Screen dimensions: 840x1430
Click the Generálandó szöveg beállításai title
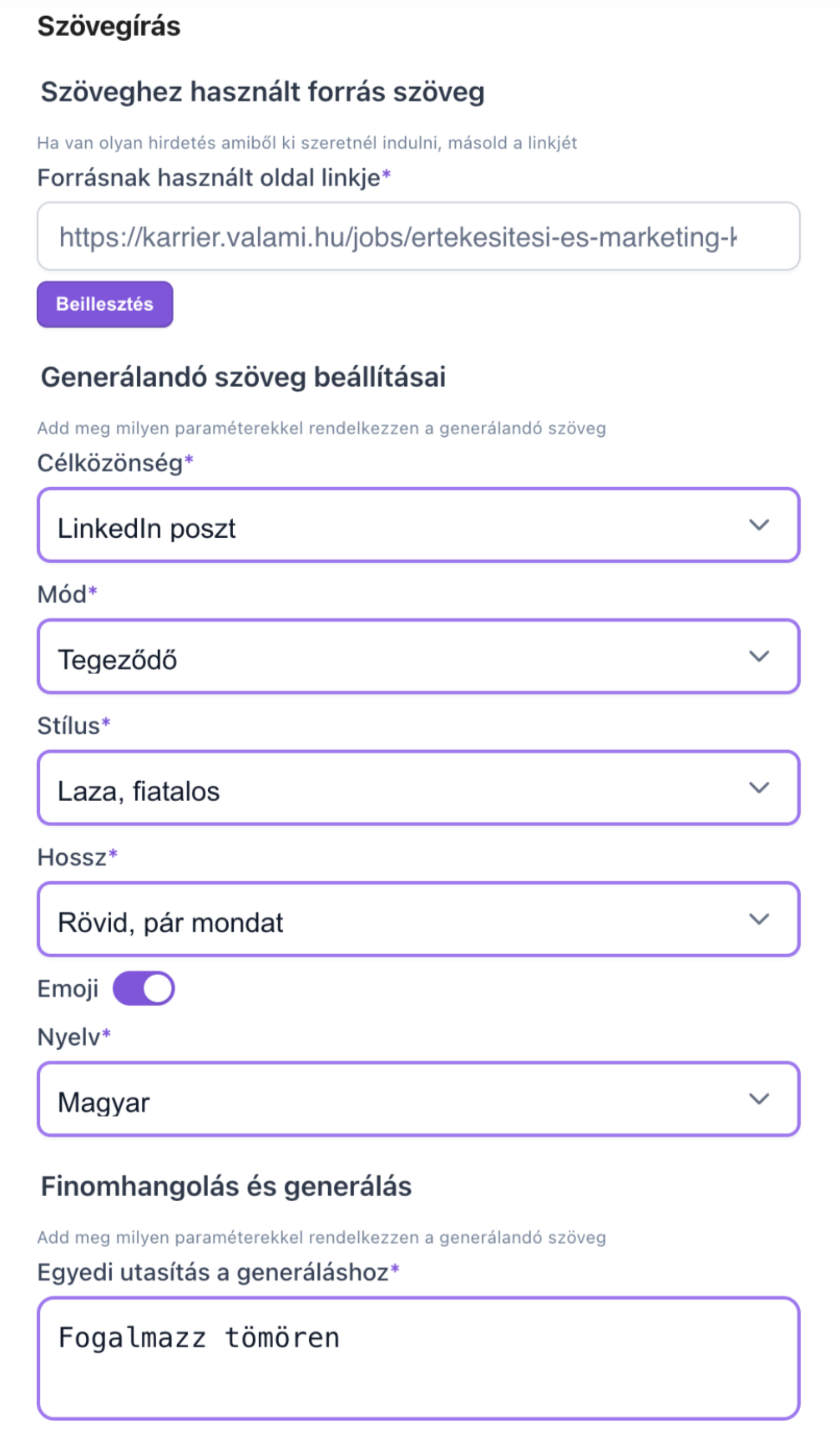245,376
